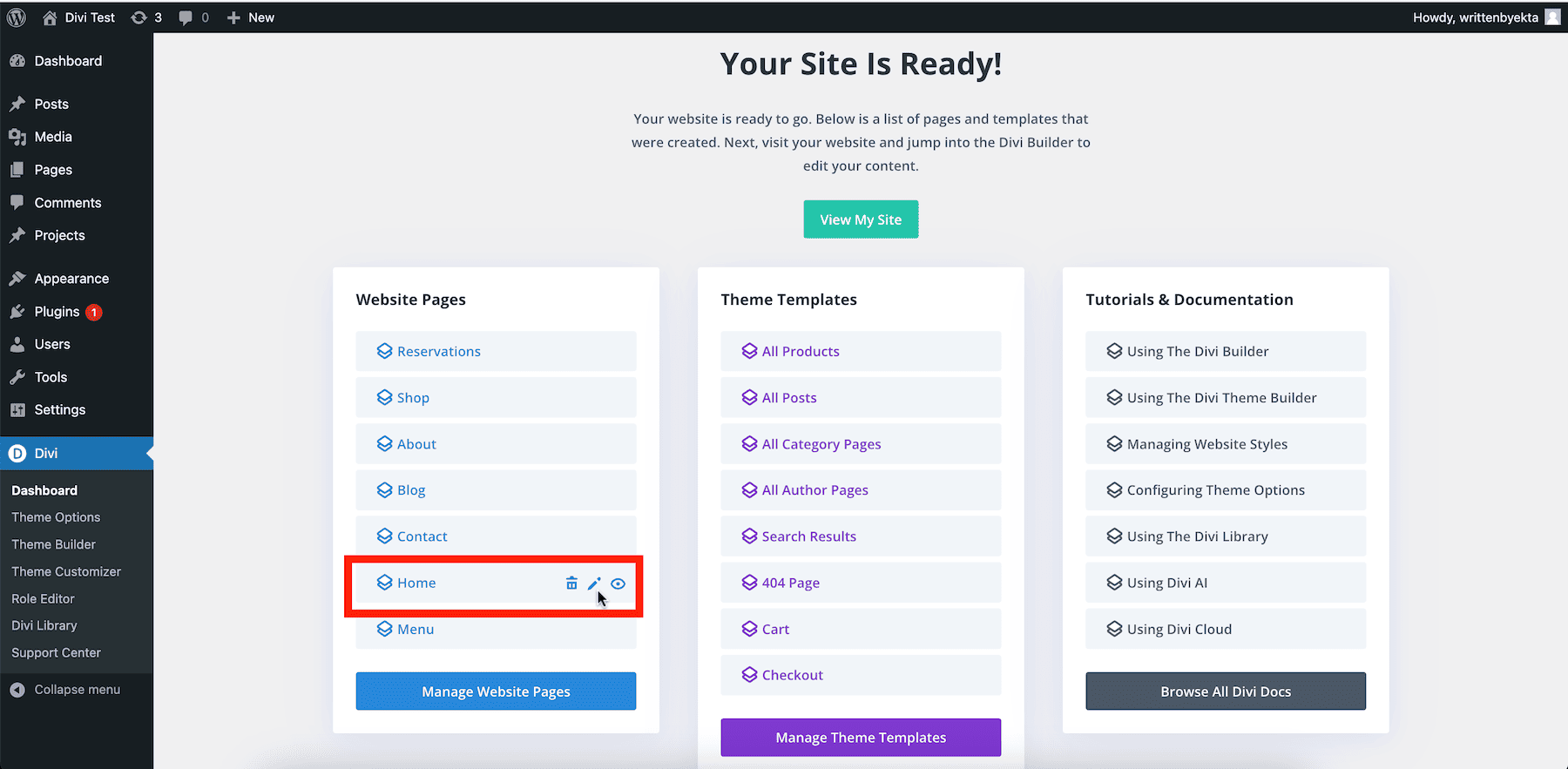Click the Settings sliders icon
The image size is (1568, 769).
[x=17, y=410]
